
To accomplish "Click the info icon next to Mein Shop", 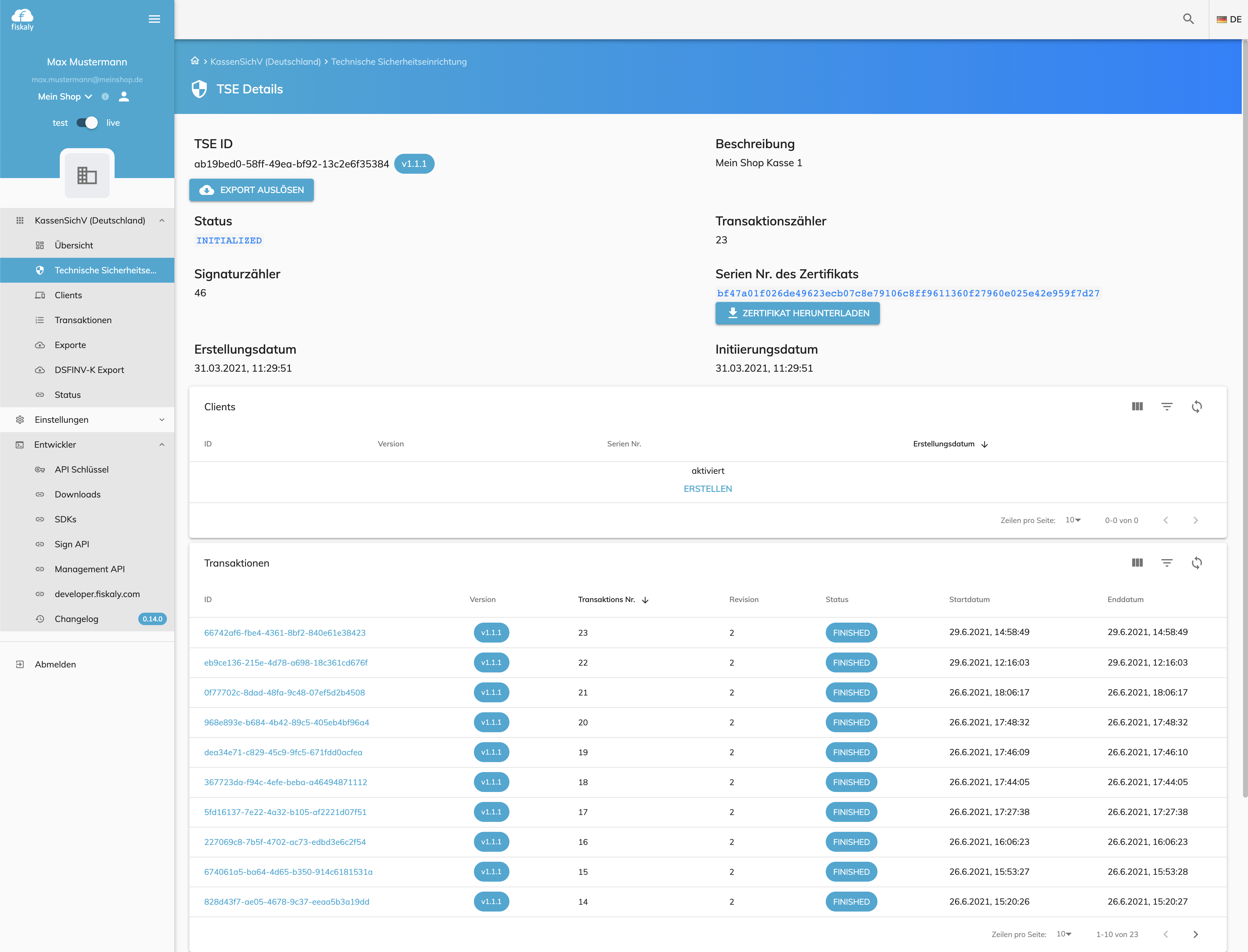I will (104, 96).
